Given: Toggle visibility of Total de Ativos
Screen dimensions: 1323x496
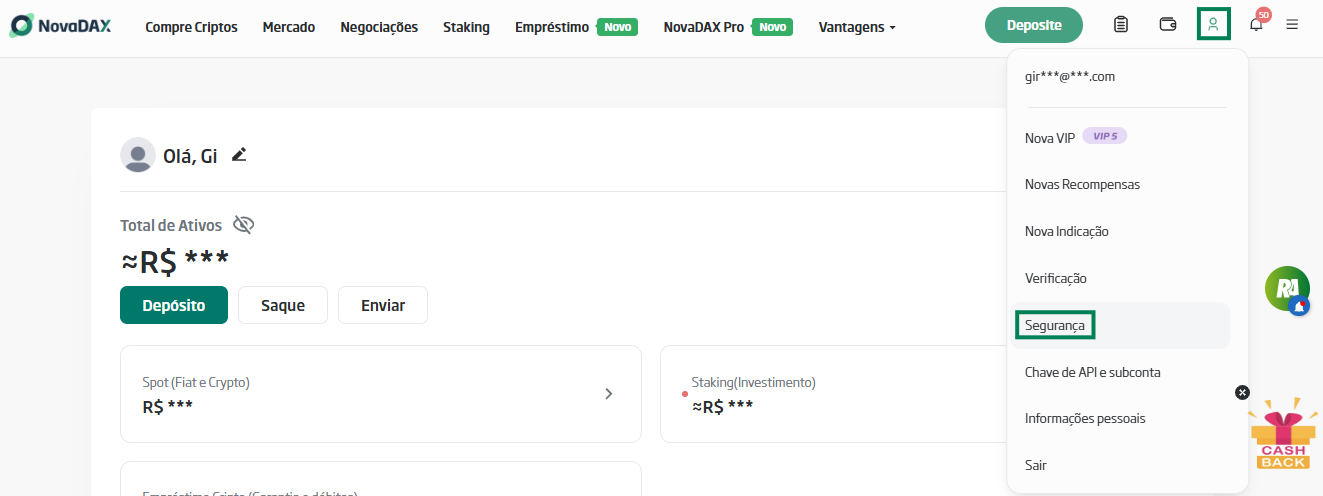Looking at the screenshot, I should click(x=243, y=225).
